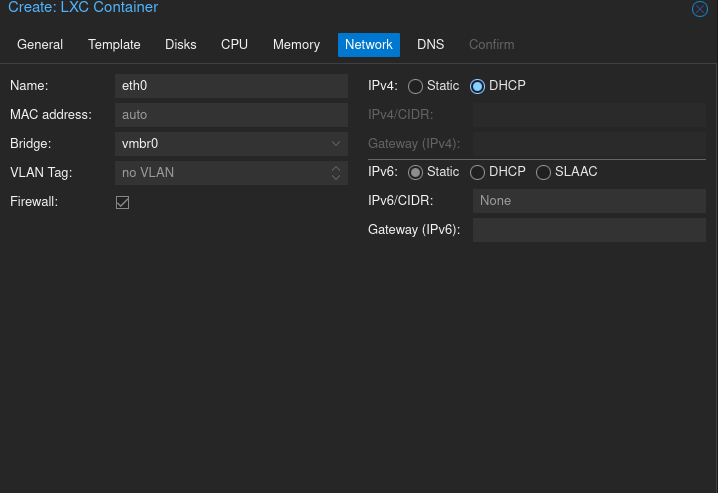Open the Template tab
Viewport: 718px width, 493px height.
point(114,44)
